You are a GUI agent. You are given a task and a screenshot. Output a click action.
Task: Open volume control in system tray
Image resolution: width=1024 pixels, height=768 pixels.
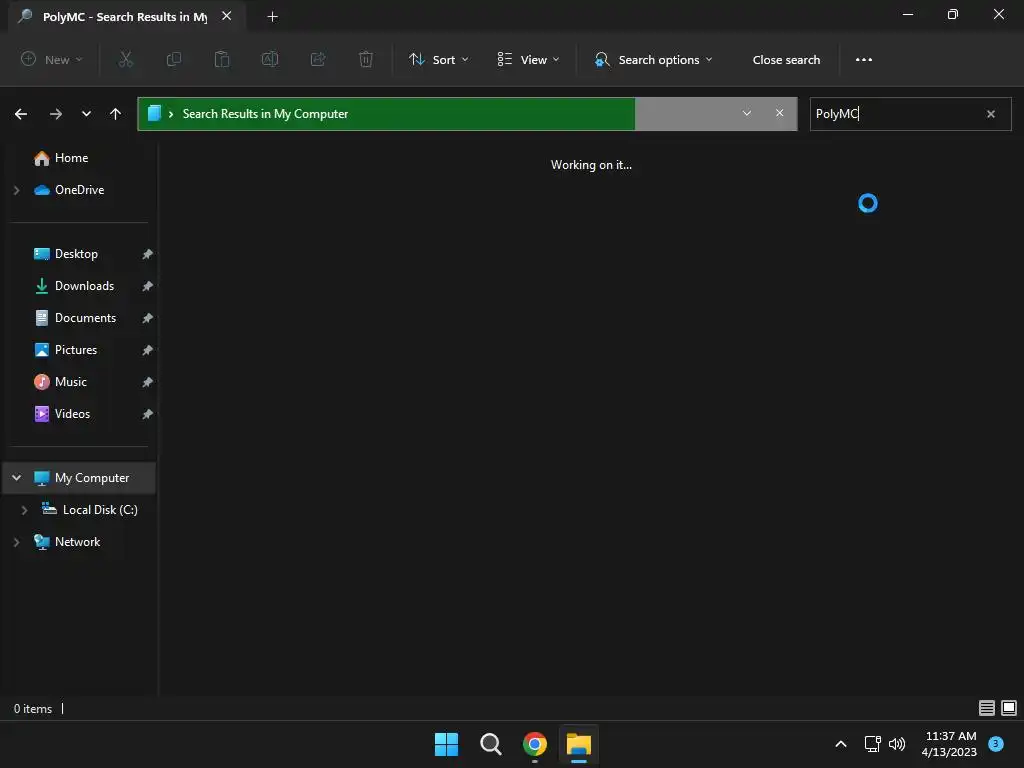pyautogui.click(x=897, y=744)
